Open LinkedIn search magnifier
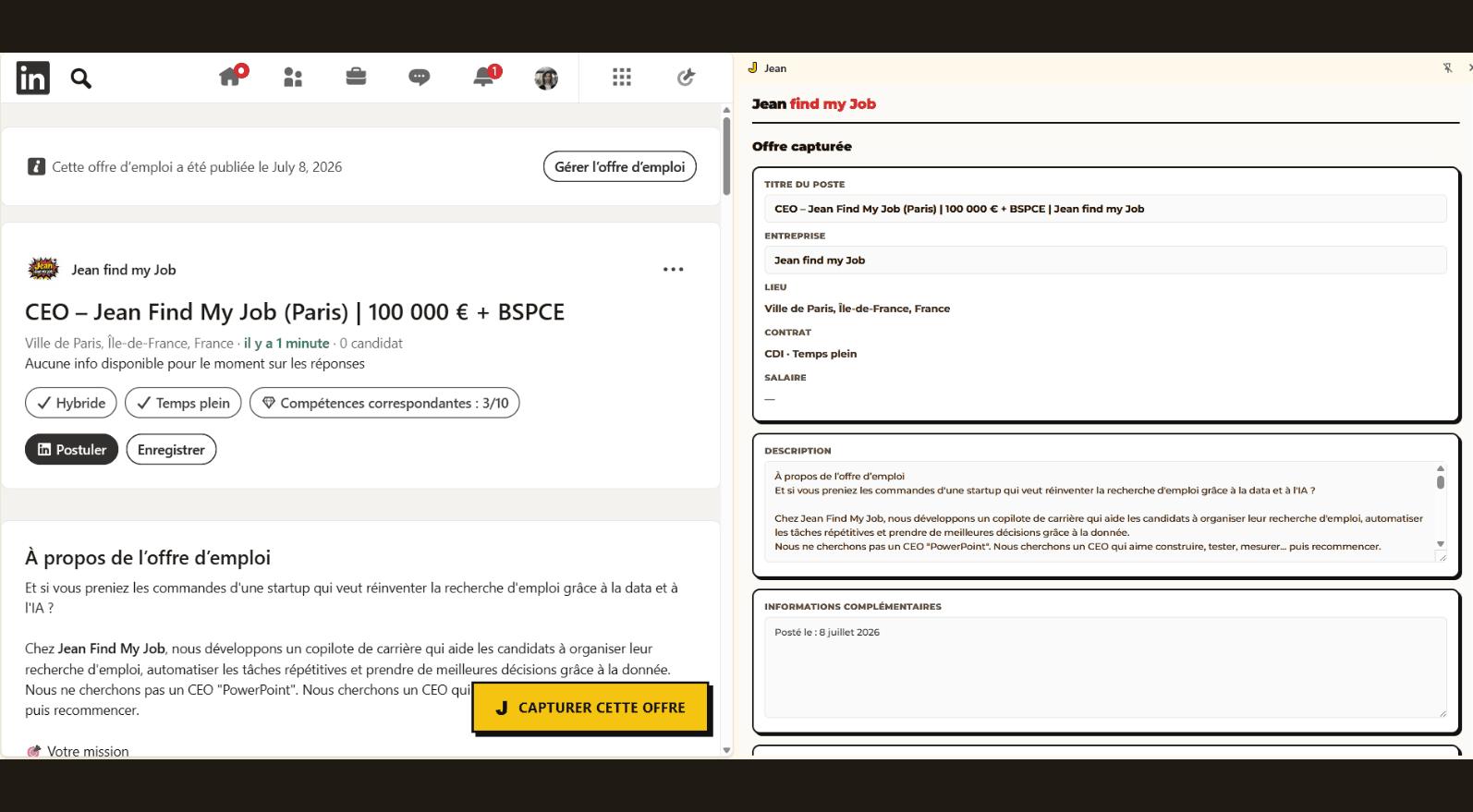Image resolution: width=1473 pixels, height=812 pixels. 81,79
